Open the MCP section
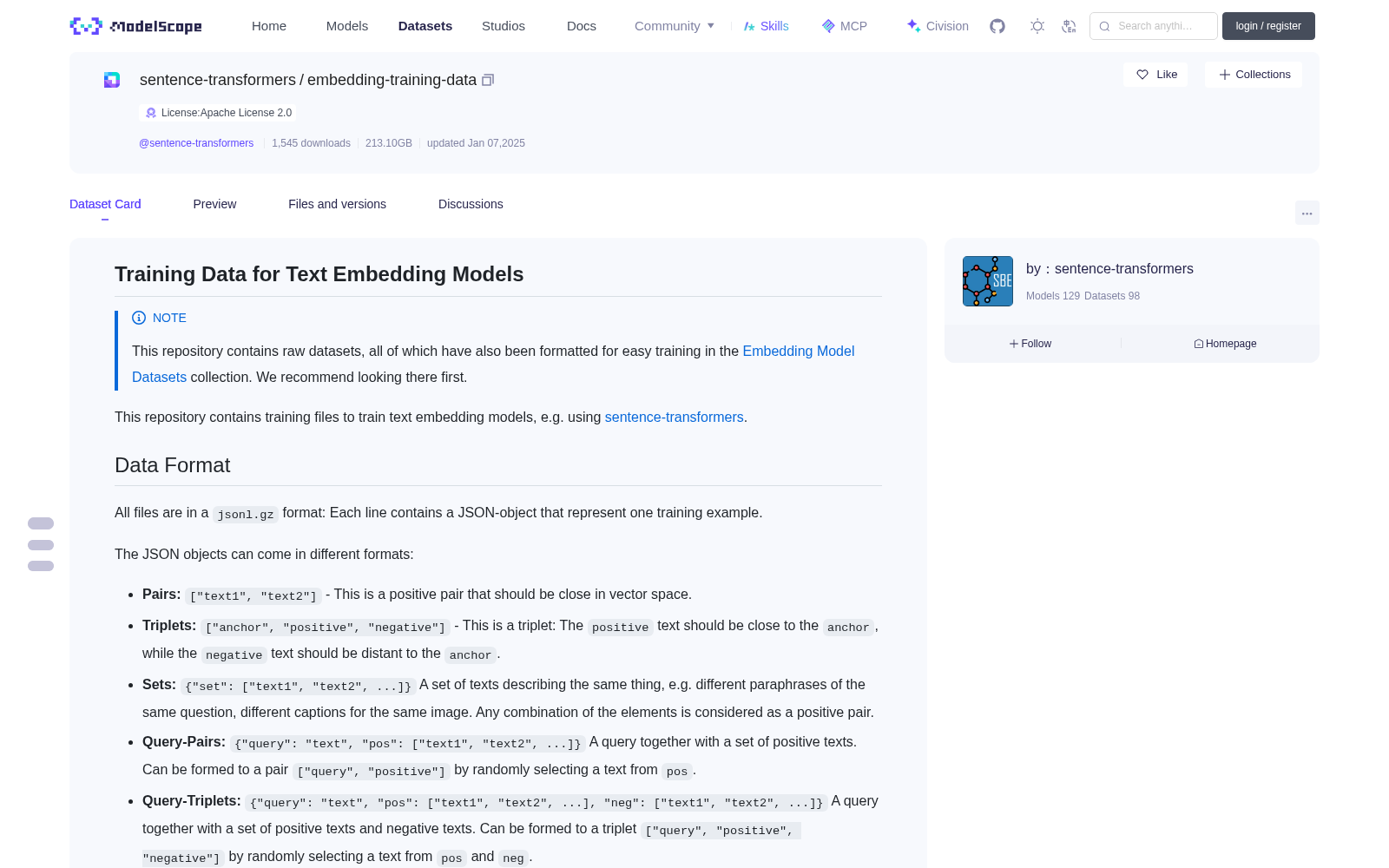Viewport: 1389px width, 868px height. tap(844, 26)
